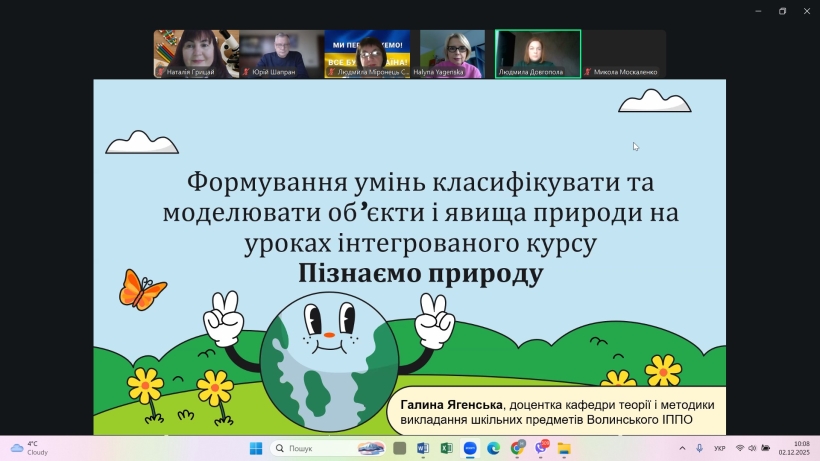
Task: Switch to Google Chrome in taskbar
Action: tap(517, 448)
